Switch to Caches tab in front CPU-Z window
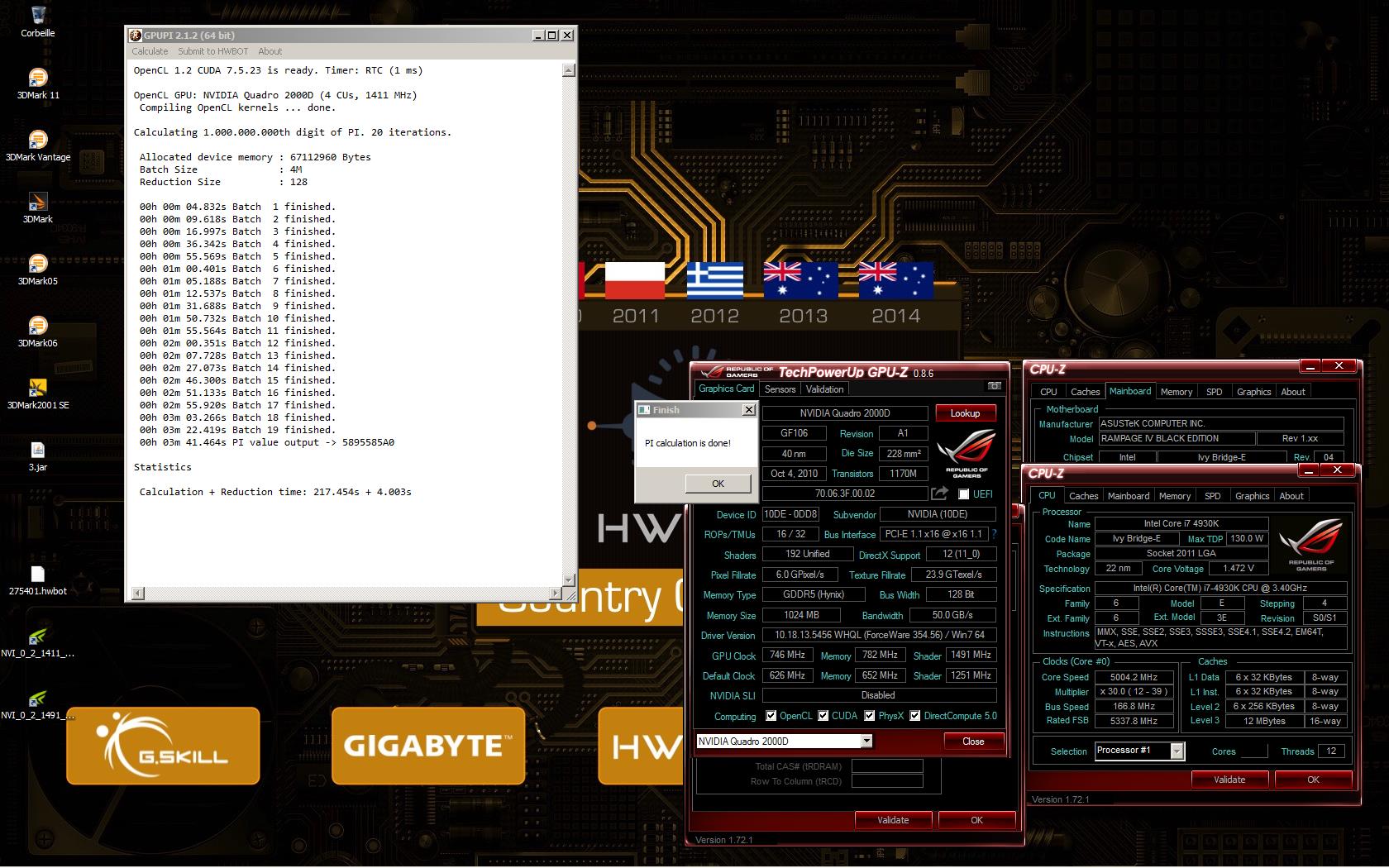Image resolution: width=1389 pixels, height=868 pixels. point(1083,496)
